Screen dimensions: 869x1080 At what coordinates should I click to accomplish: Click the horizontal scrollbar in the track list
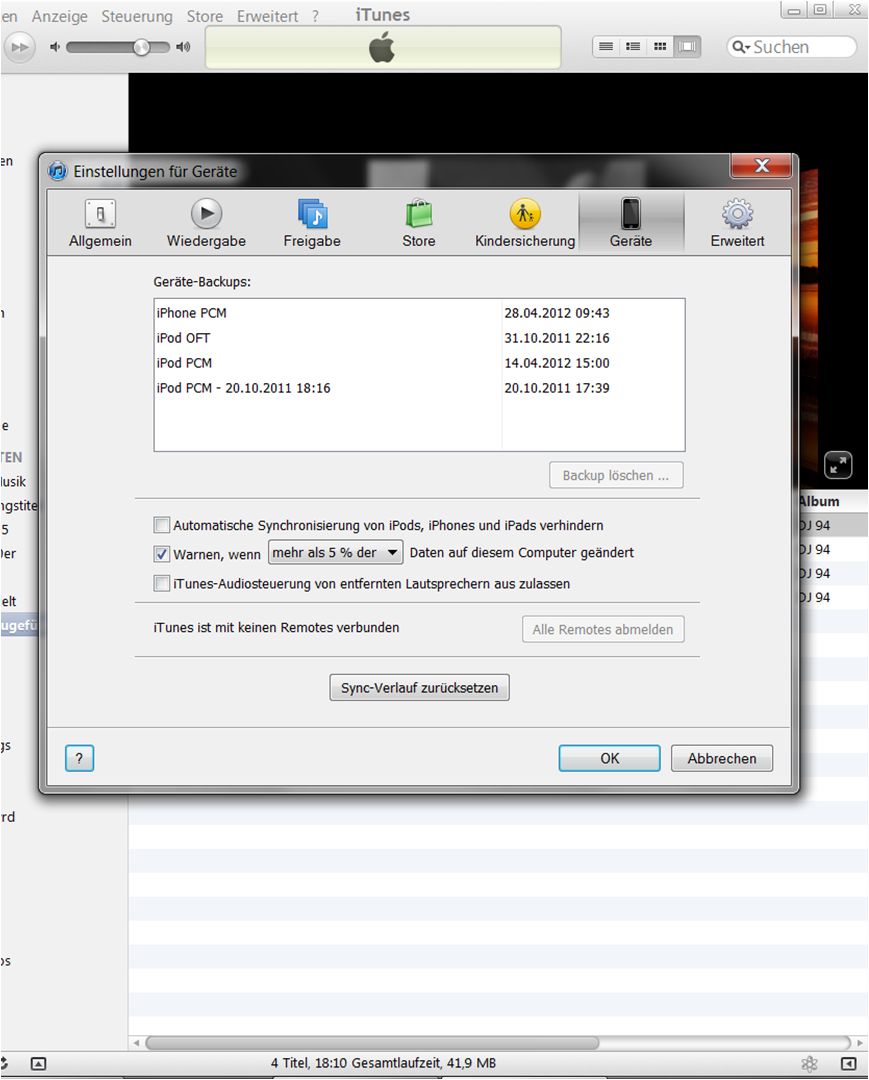[x=373, y=1043]
